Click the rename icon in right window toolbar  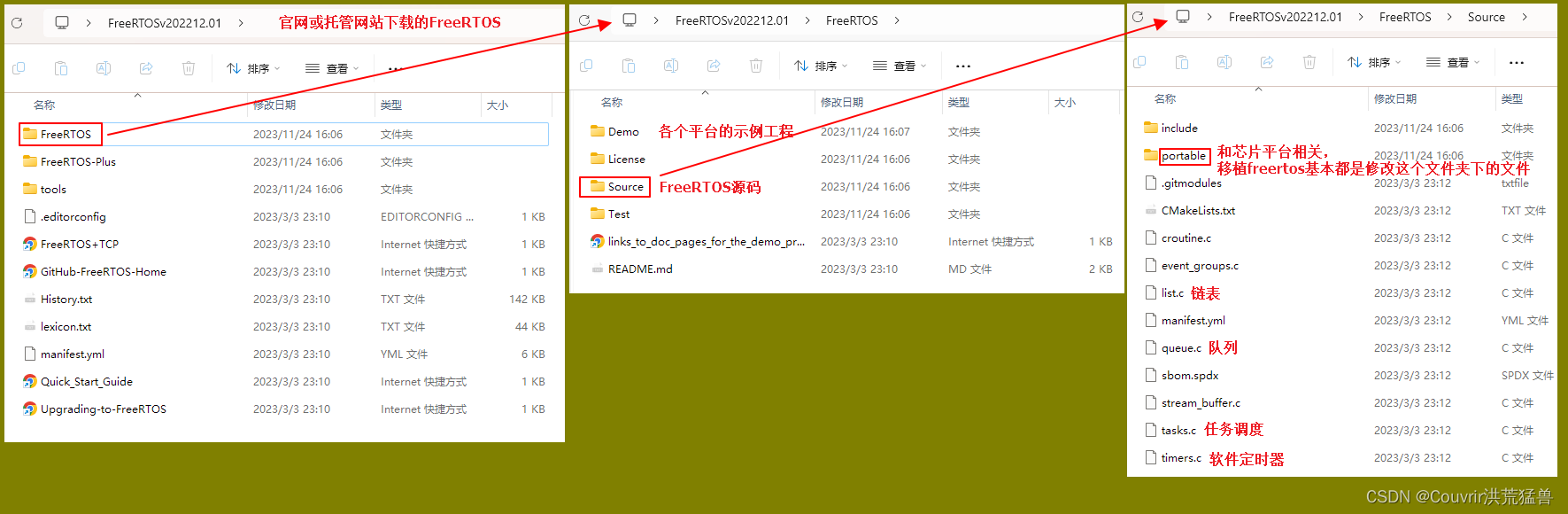tap(1224, 62)
